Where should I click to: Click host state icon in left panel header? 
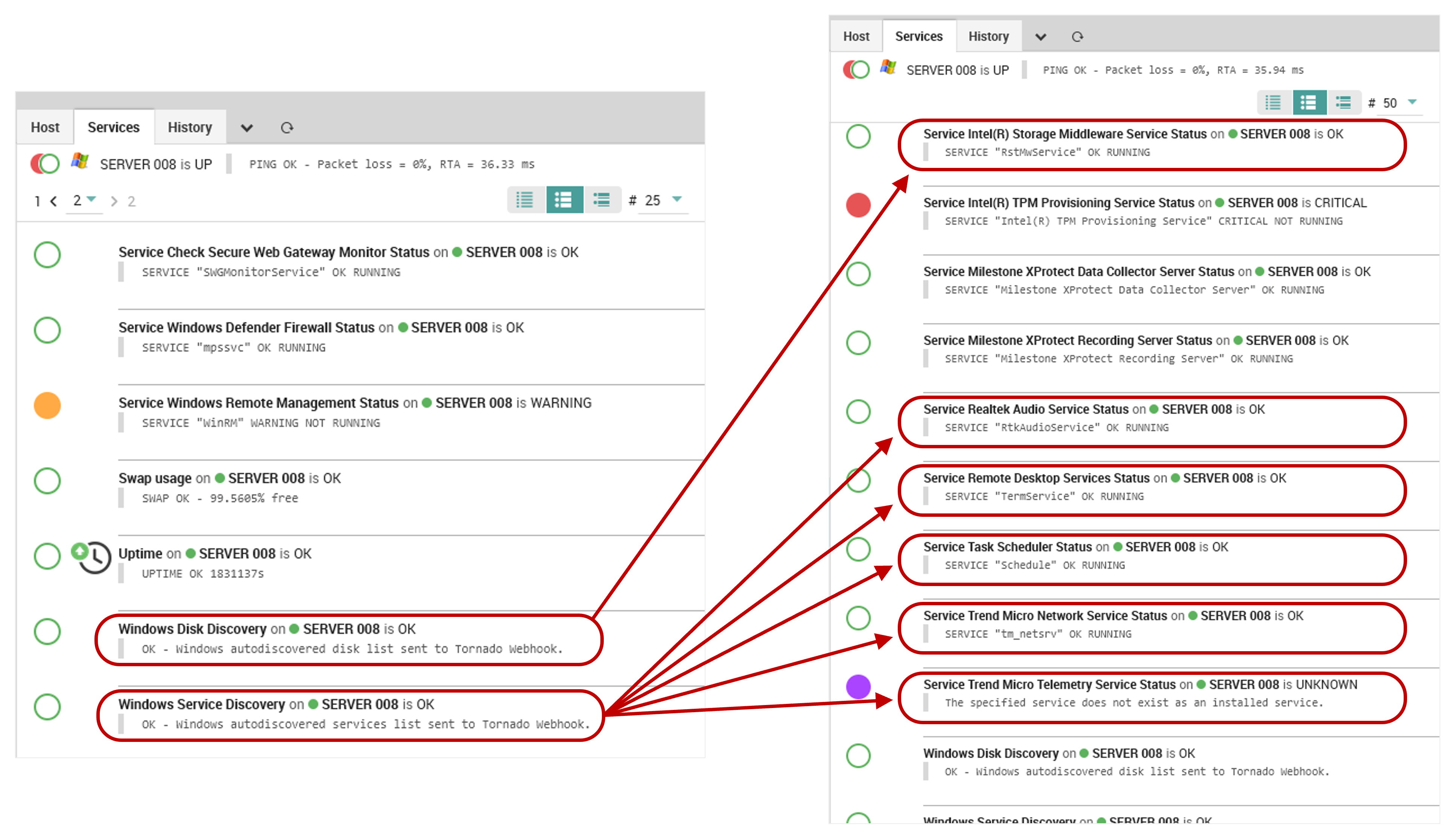coord(45,164)
